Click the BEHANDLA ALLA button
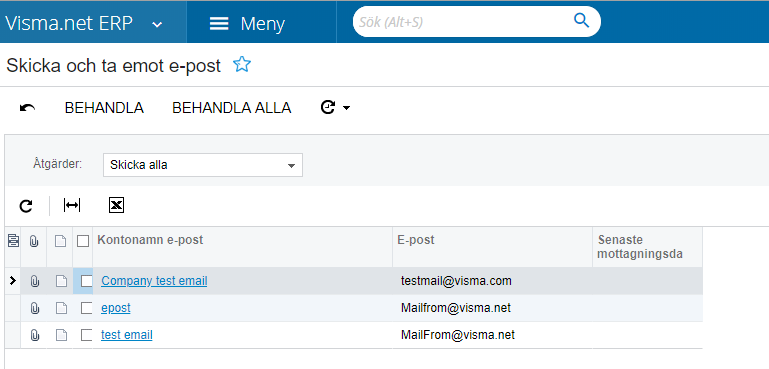769x369 pixels. [x=231, y=107]
